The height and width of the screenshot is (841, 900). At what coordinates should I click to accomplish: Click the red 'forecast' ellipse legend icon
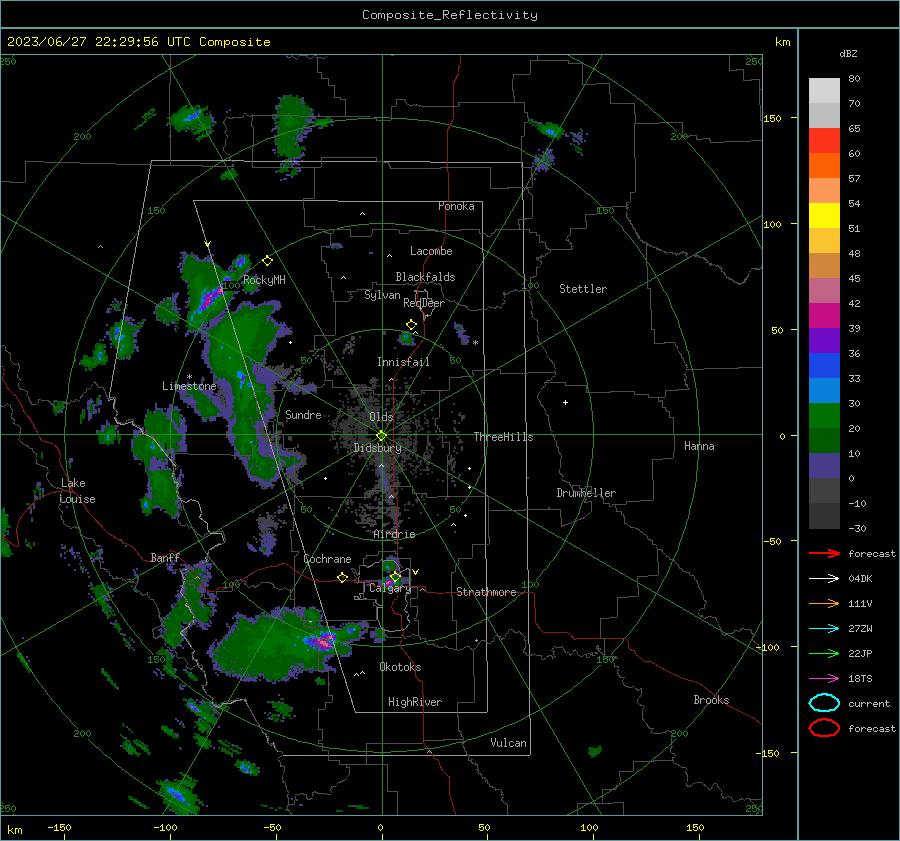(824, 728)
